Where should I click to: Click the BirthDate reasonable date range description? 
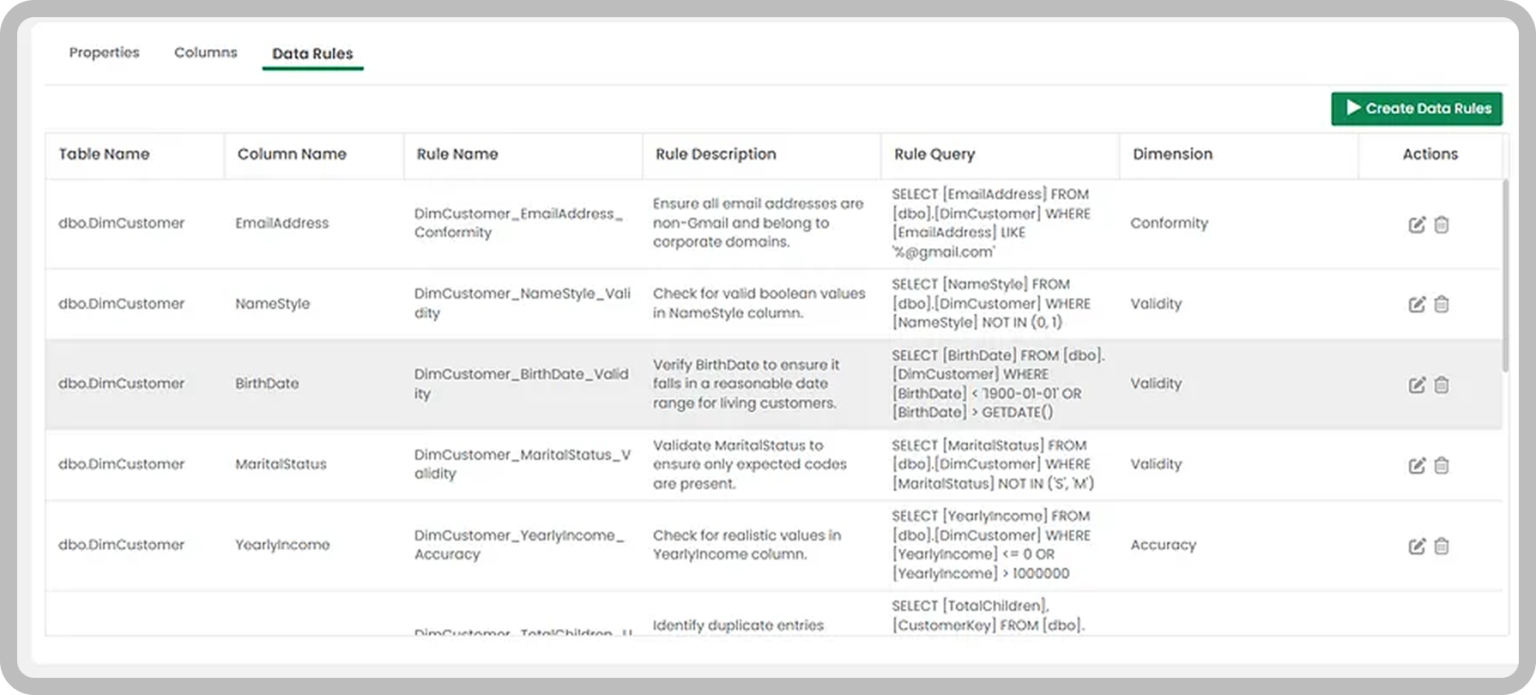click(746, 384)
